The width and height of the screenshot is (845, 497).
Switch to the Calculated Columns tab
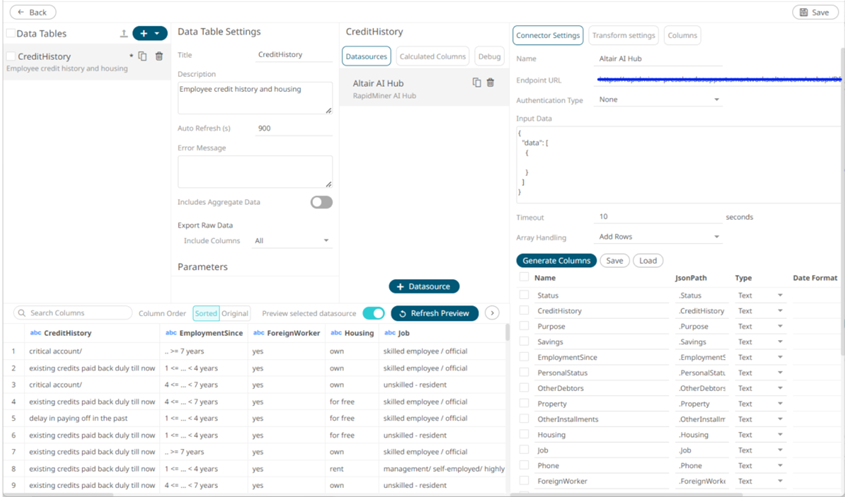(x=432, y=57)
